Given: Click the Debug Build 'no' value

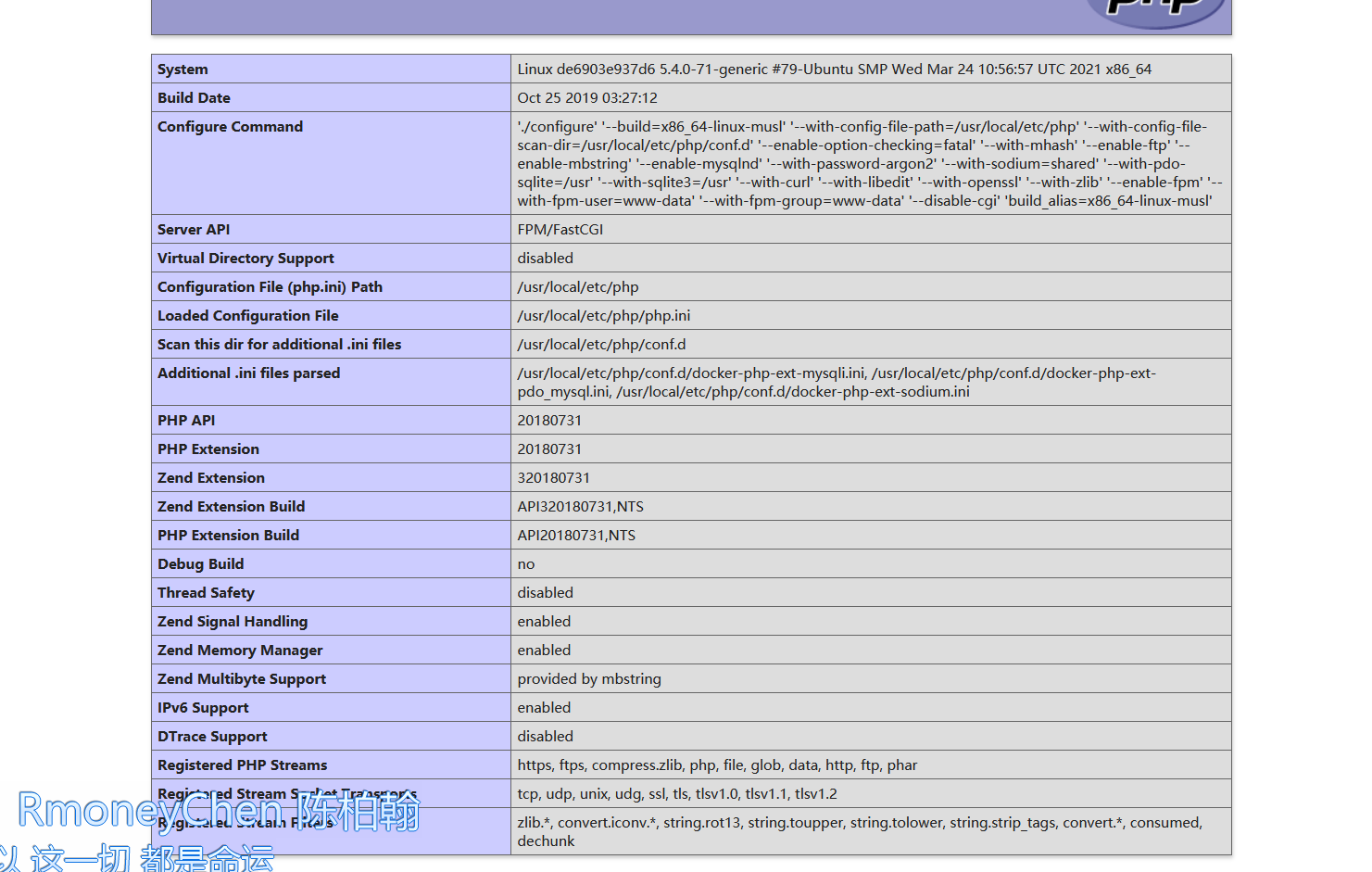Looking at the screenshot, I should (525, 564).
